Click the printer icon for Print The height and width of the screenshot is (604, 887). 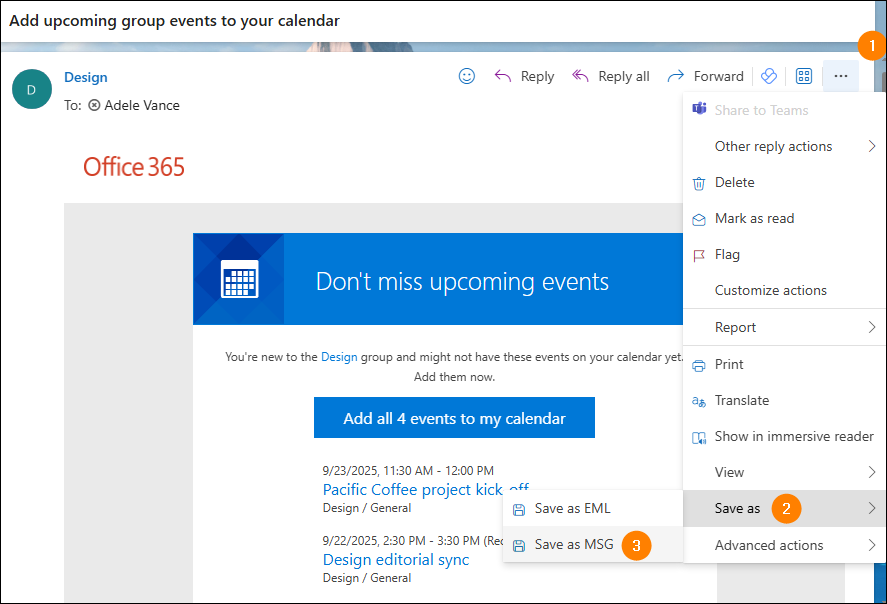(x=699, y=365)
